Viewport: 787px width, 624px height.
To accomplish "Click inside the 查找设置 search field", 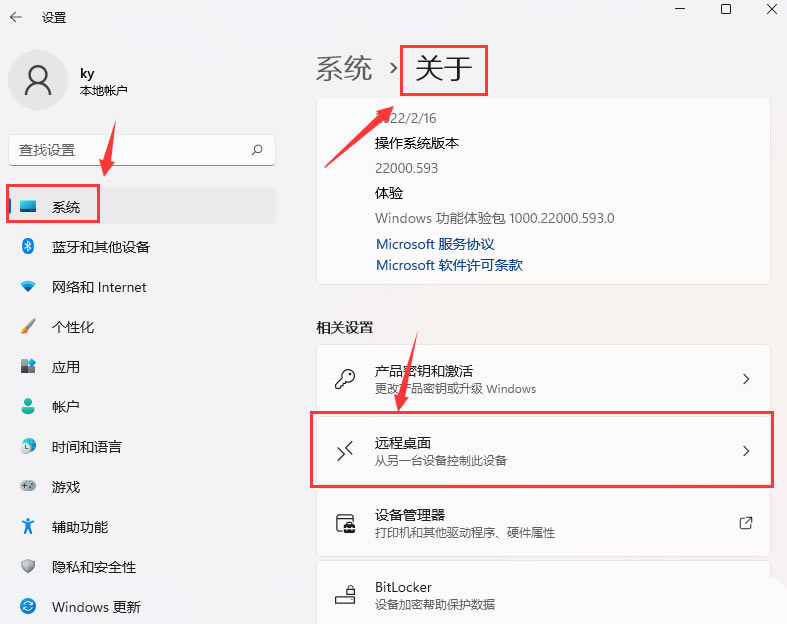I will click(142, 150).
